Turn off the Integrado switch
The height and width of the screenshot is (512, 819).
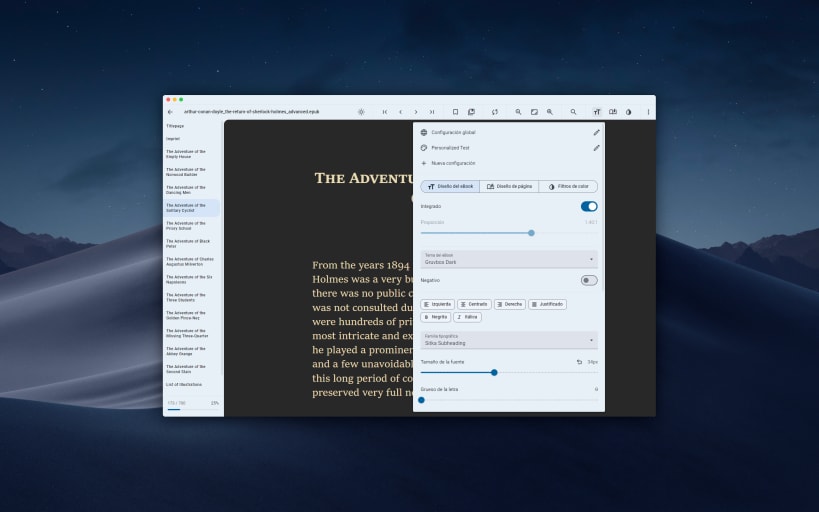coord(589,206)
